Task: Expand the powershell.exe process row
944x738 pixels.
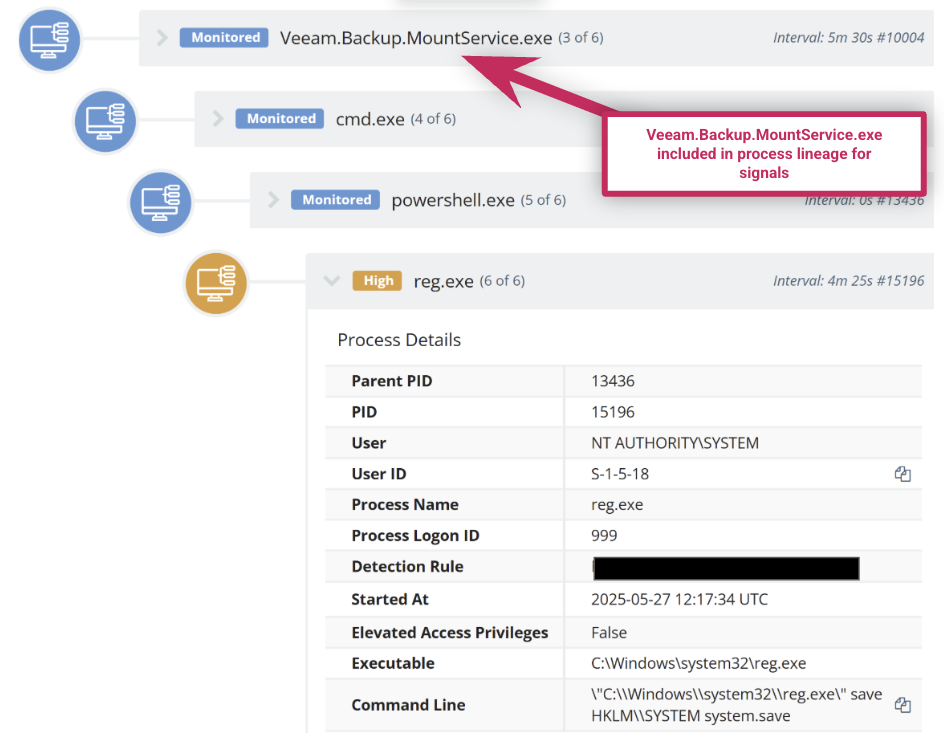Action: pos(273,200)
